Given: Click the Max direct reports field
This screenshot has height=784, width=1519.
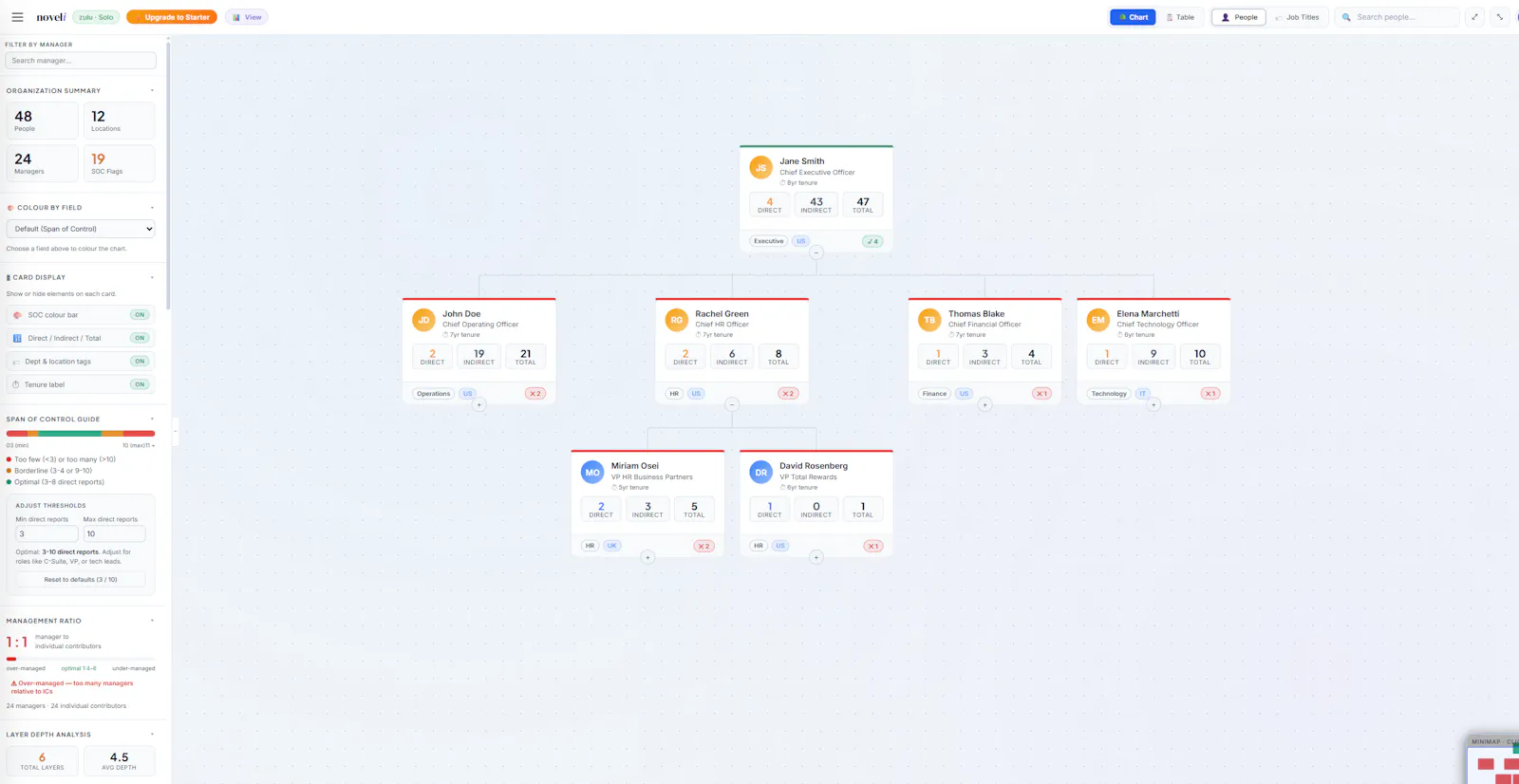Looking at the screenshot, I should tap(114, 533).
